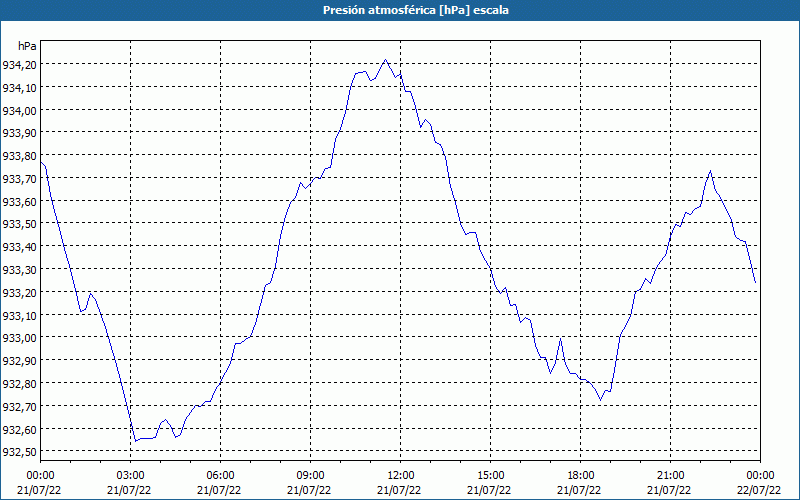Click the 18:00 time axis label
This screenshot has height=500, width=800.
[x=580, y=476]
